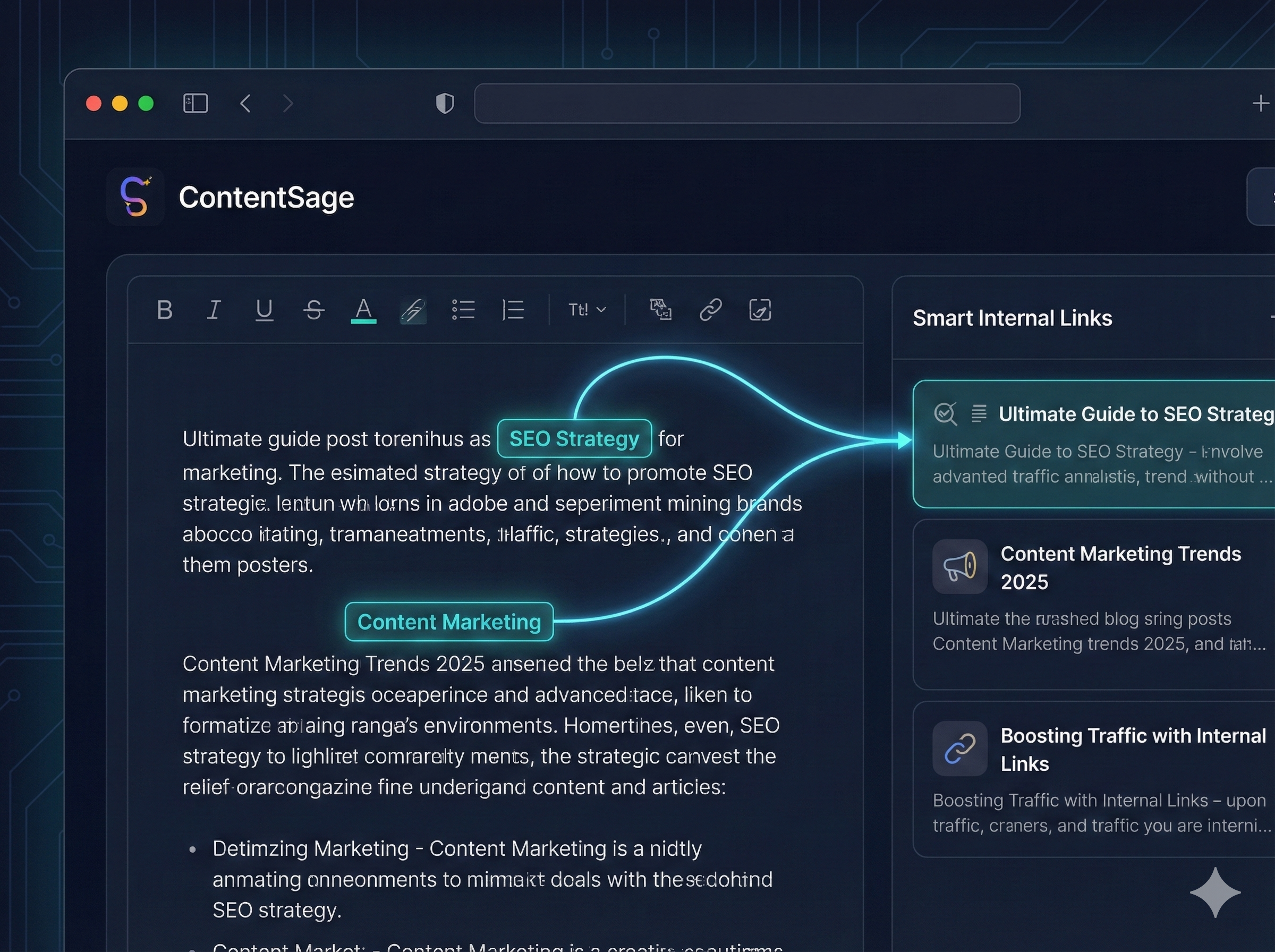Insert a bulleted list
Viewport: 1275px width, 952px height.
463,310
